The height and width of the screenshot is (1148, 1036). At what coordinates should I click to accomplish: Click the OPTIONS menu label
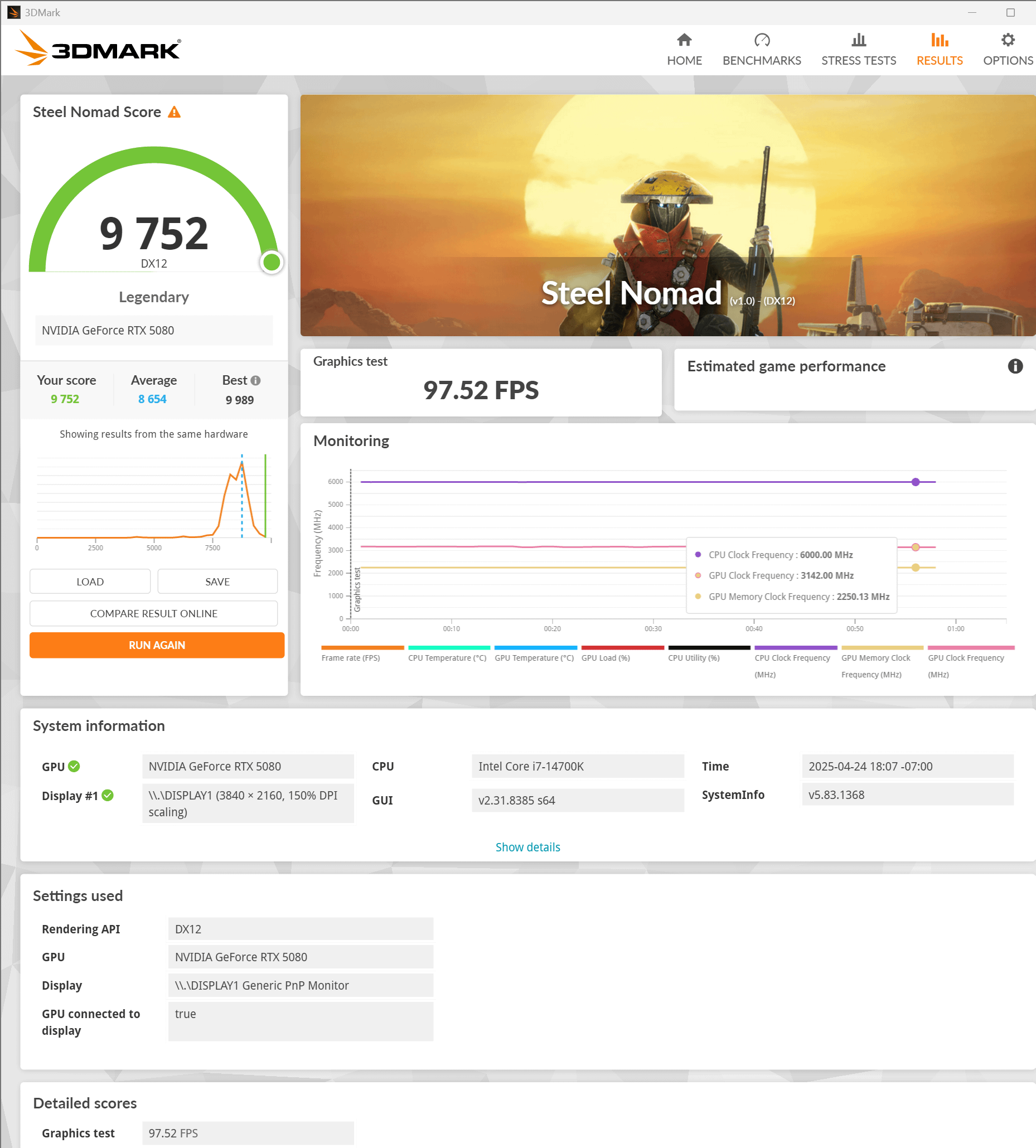pyautogui.click(x=1008, y=60)
